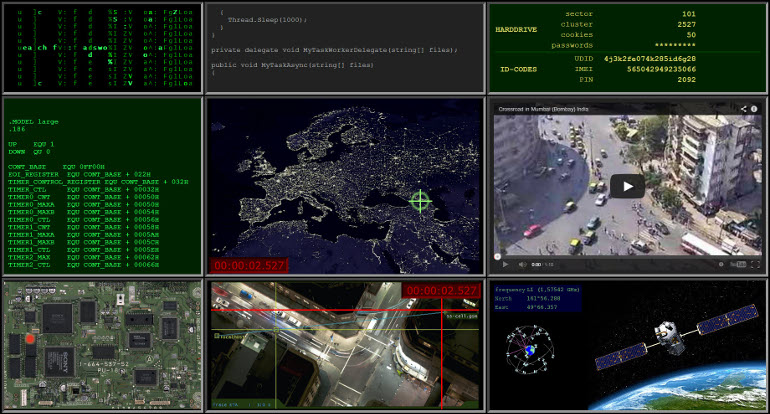Click the TIMER2_CTL assembly line
Screen dimensions: 770x414
tap(83, 264)
